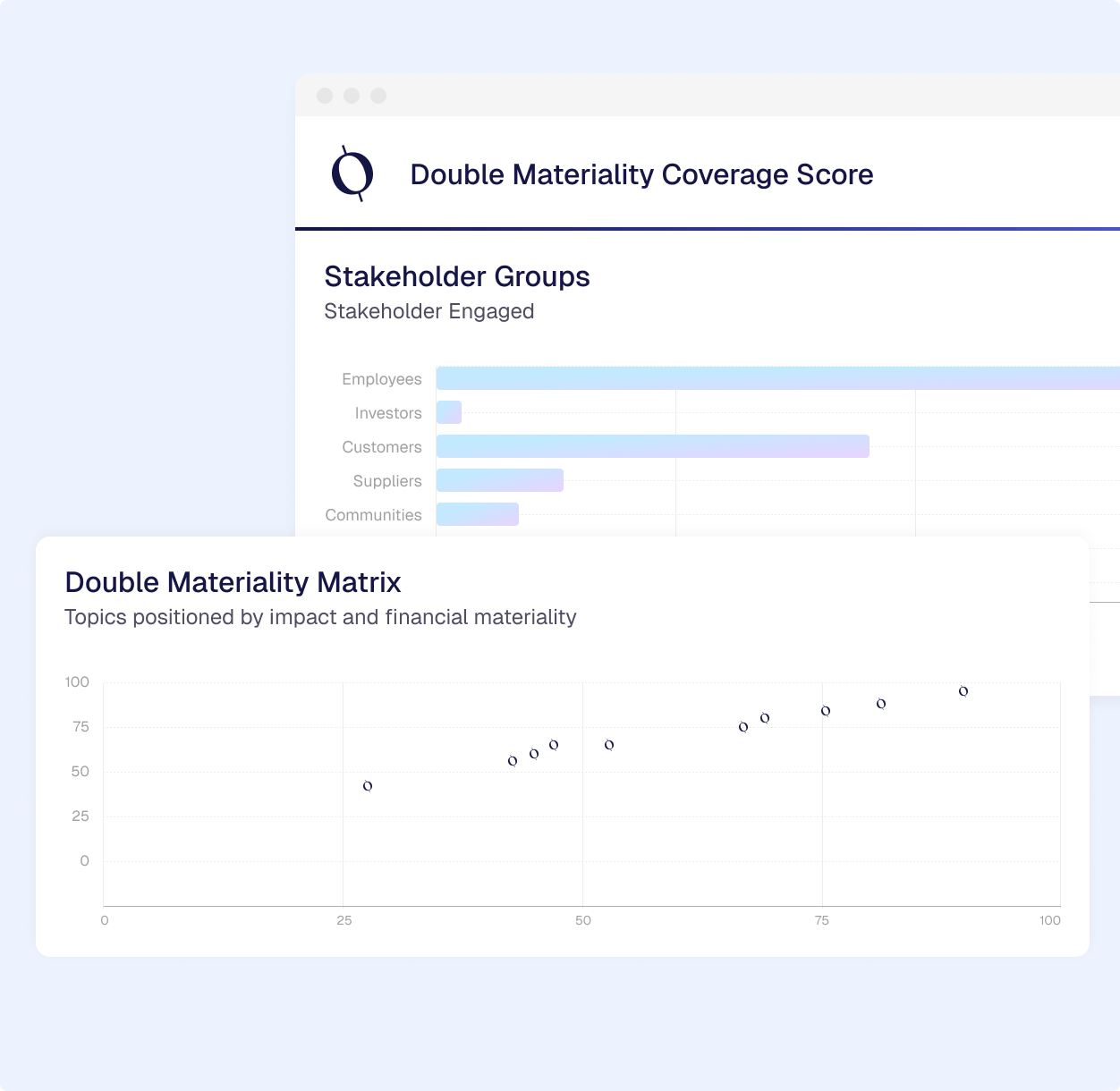The width and height of the screenshot is (1120, 1091).
Task: Toggle the Customers stakeholder bar
Action: click(651, 446)
